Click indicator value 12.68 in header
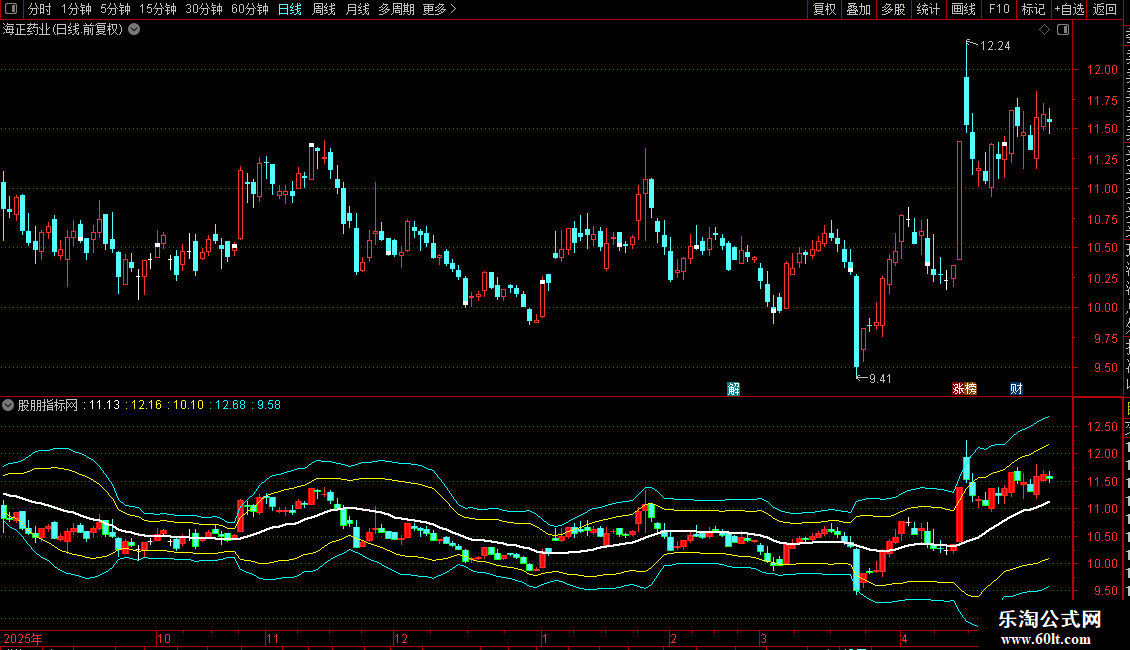 coord(231,405)
